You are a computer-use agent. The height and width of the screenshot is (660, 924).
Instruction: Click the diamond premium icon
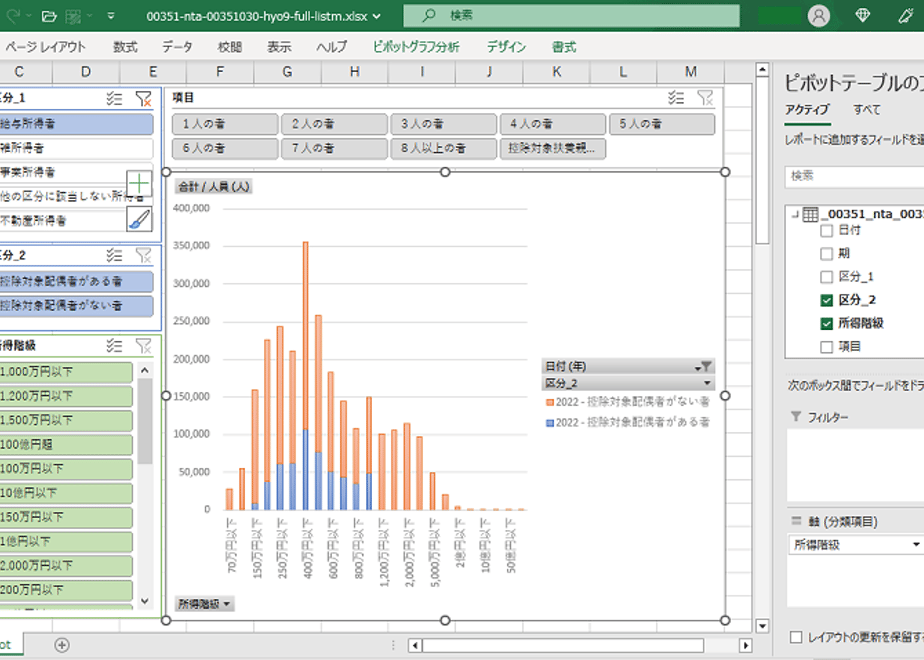[863, 16]
